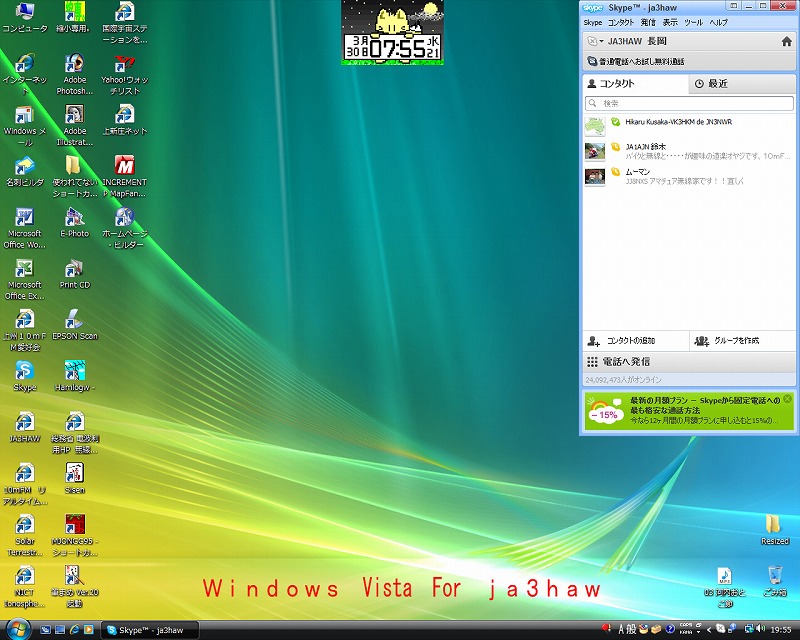Toggle Skype compact view button in title bar

734,6
